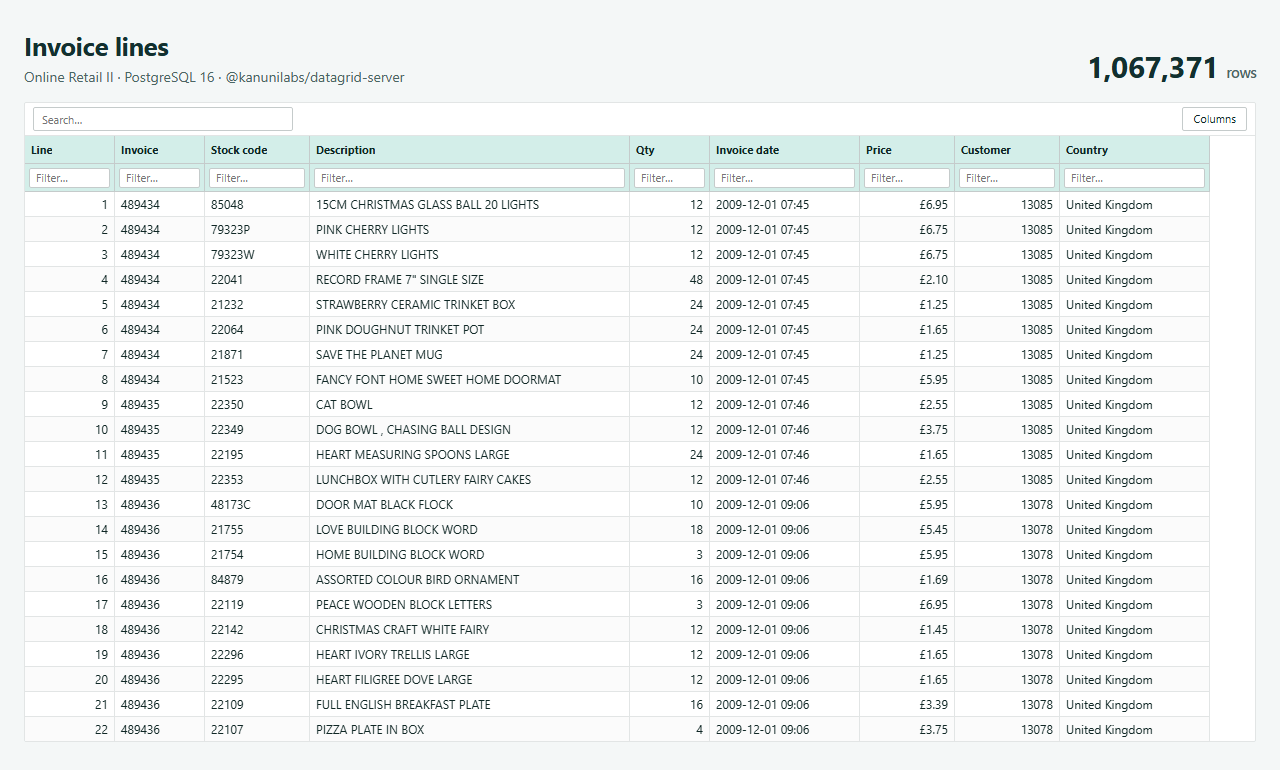Select 'DOG BOWL , CHASING BALL DESIGN'
This screenshot has width=1280, height=770.
[470, 430]
